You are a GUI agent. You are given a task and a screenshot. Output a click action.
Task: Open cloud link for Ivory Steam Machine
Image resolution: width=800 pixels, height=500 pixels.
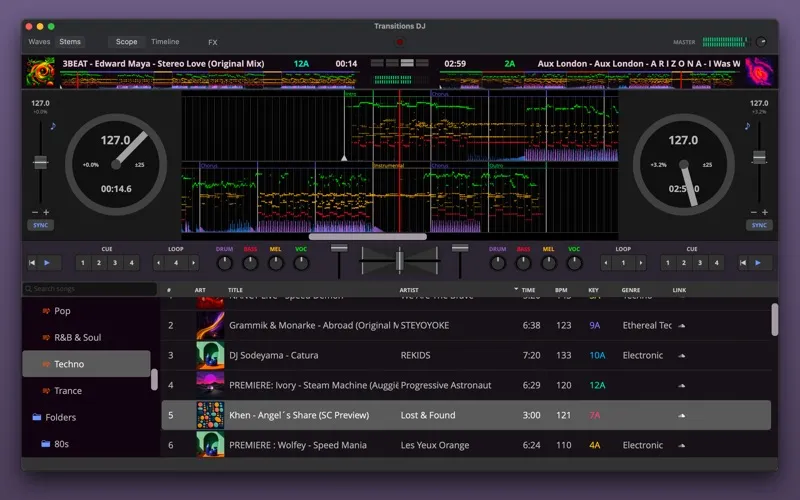tap(682, 386)
